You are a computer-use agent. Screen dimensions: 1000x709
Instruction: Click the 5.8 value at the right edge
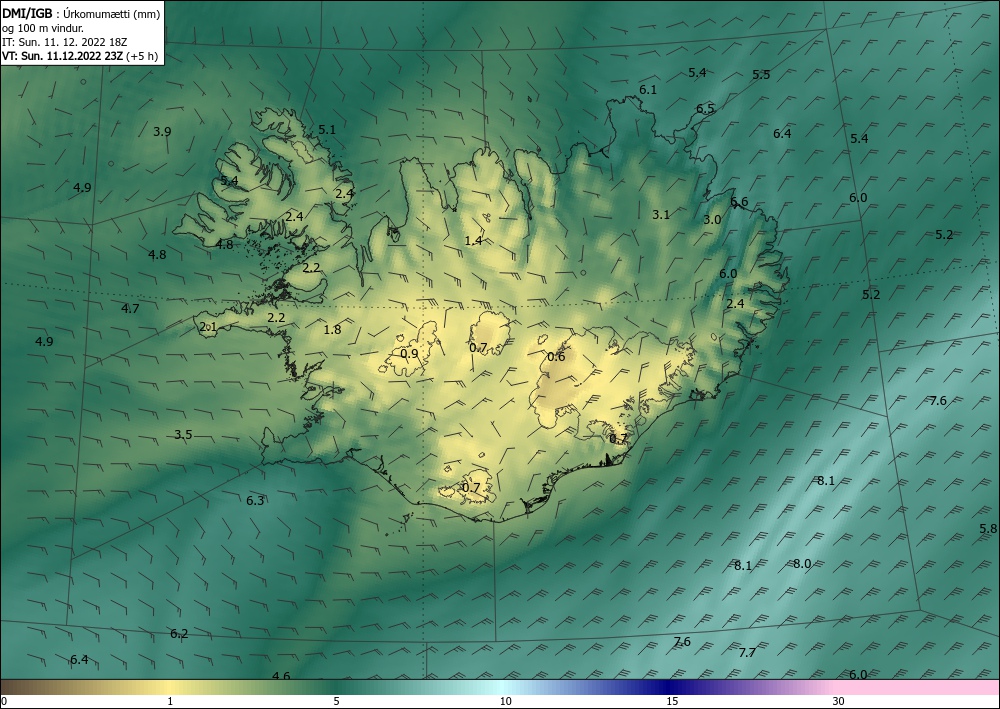[x=988, y=529]
